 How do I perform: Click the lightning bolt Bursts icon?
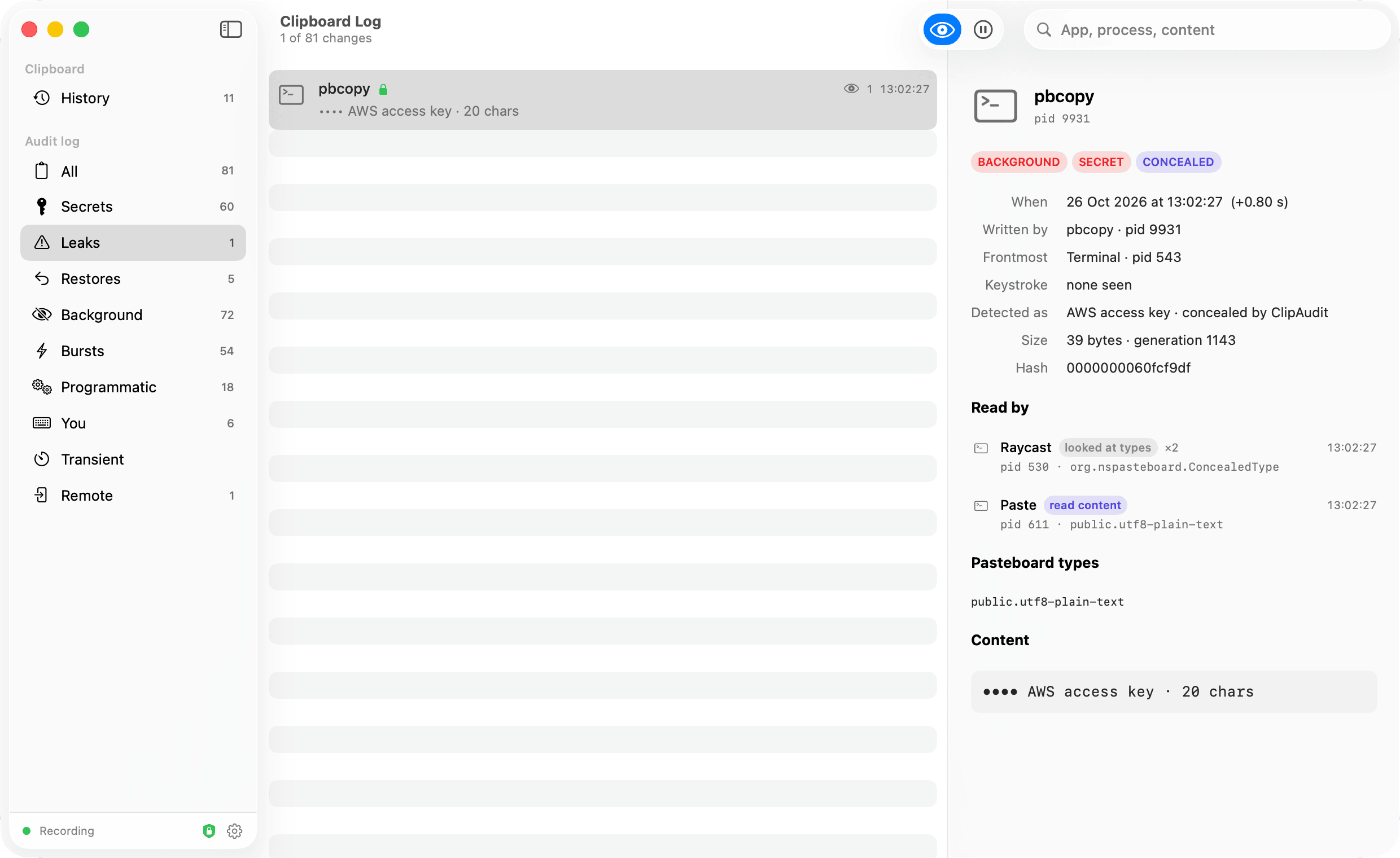[x=41, y=351]
